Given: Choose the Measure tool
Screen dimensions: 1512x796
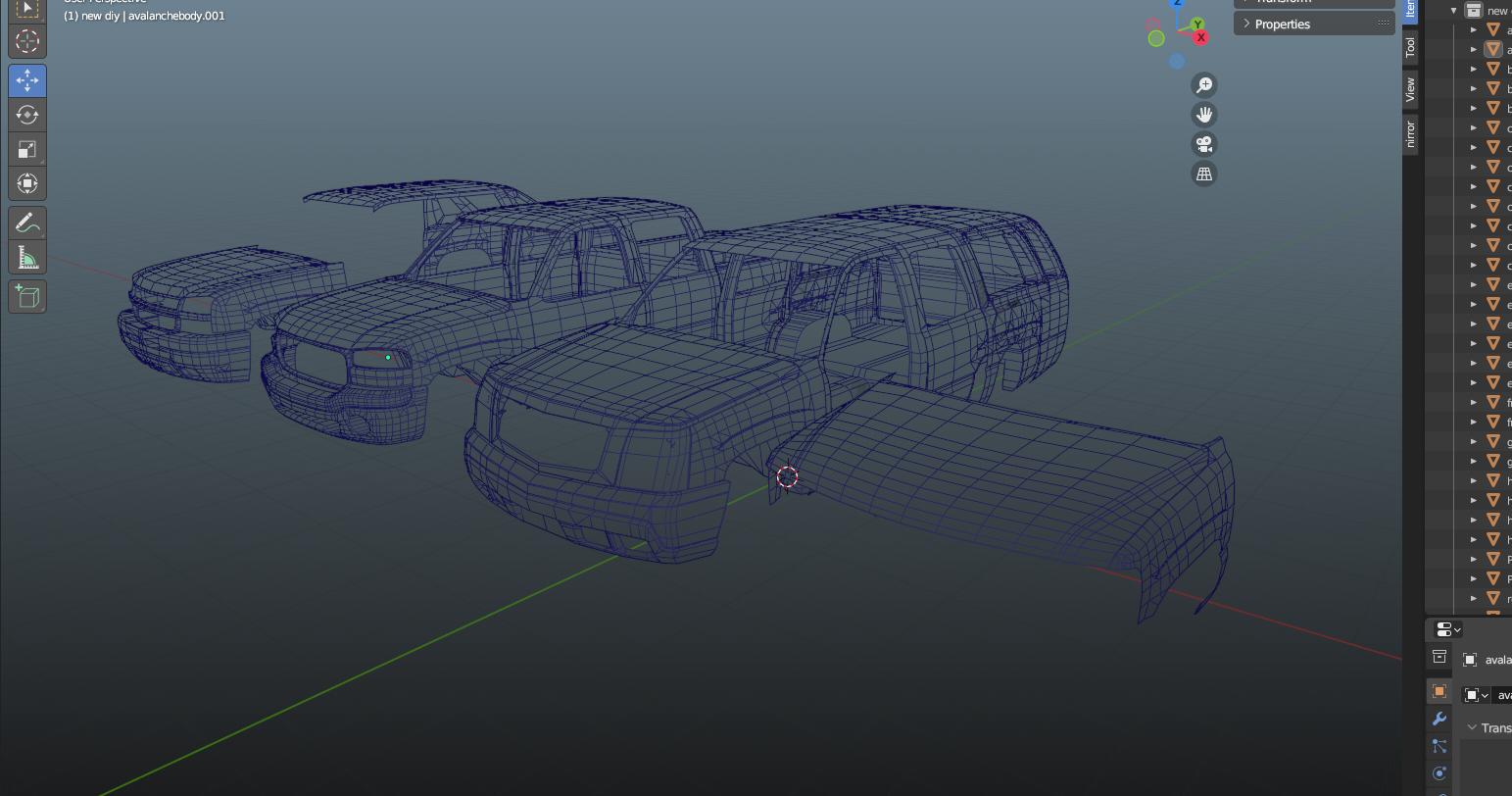Looking at the screenshot, I should [26, 258].
